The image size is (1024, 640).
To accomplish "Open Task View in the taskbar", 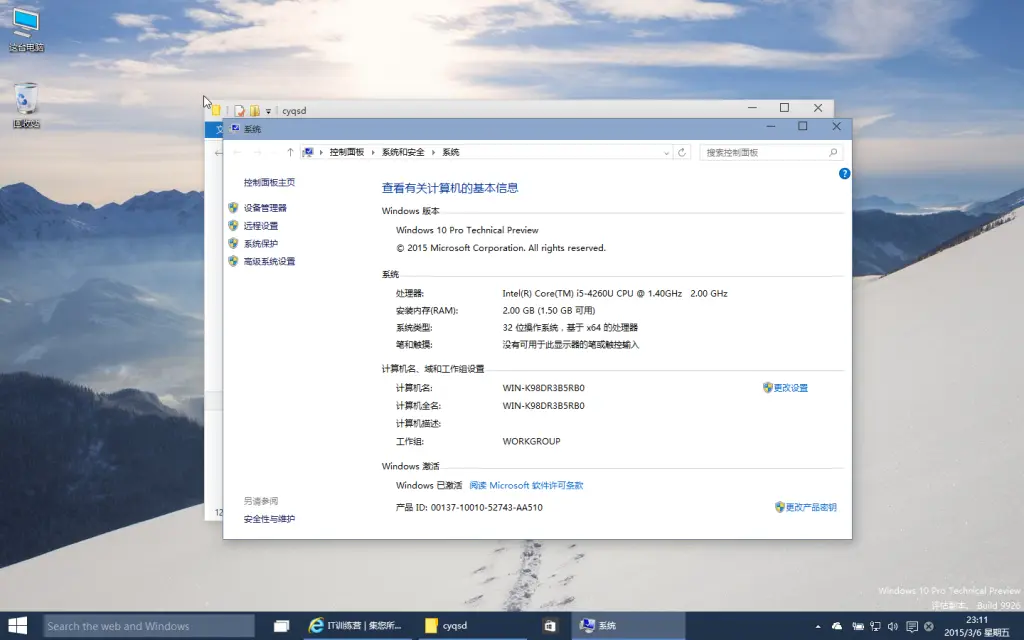I will point(281,626).
